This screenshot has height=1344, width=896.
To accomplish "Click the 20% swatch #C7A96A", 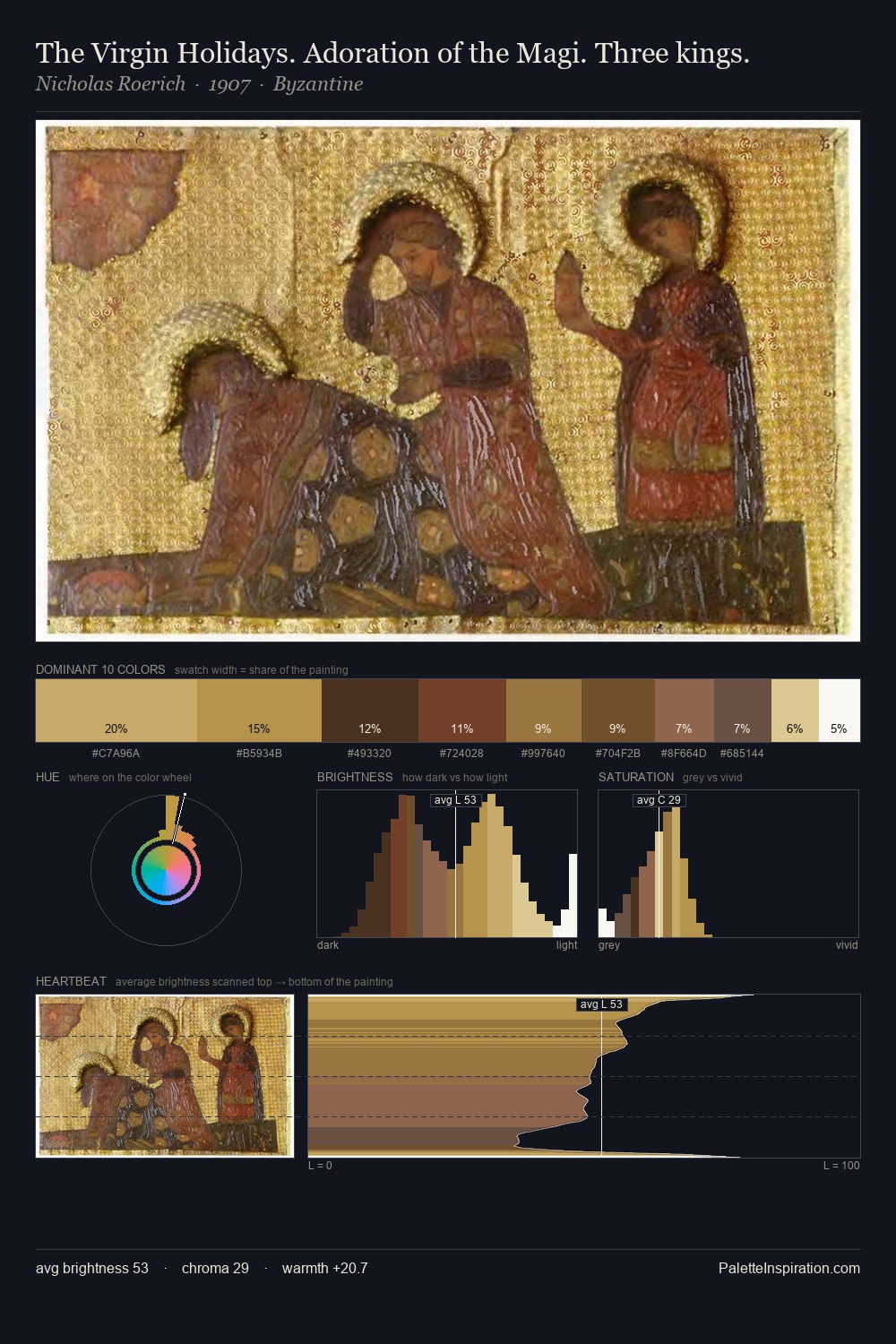I will 116,711.
